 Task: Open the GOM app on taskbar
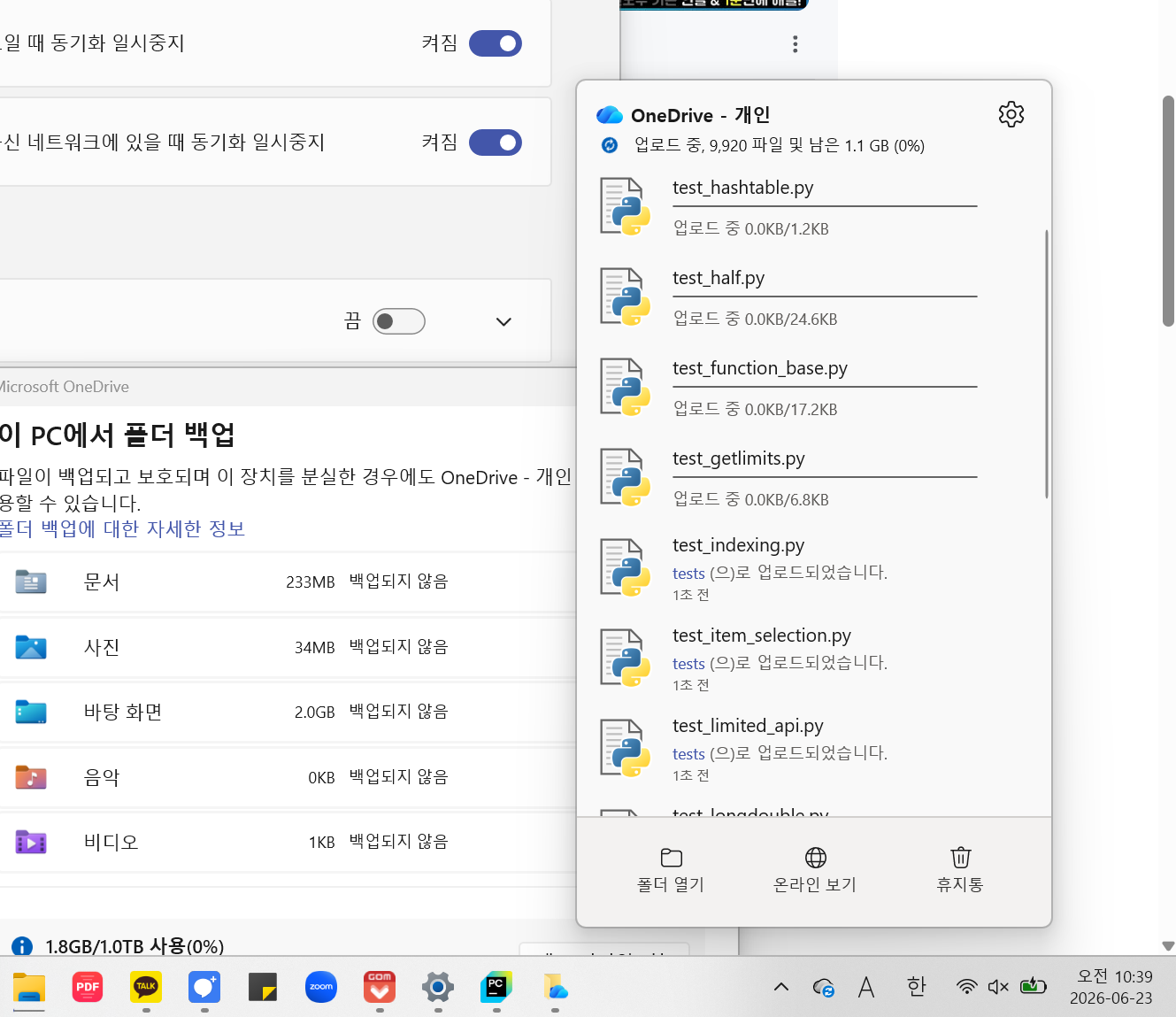[x=380, y=987]
